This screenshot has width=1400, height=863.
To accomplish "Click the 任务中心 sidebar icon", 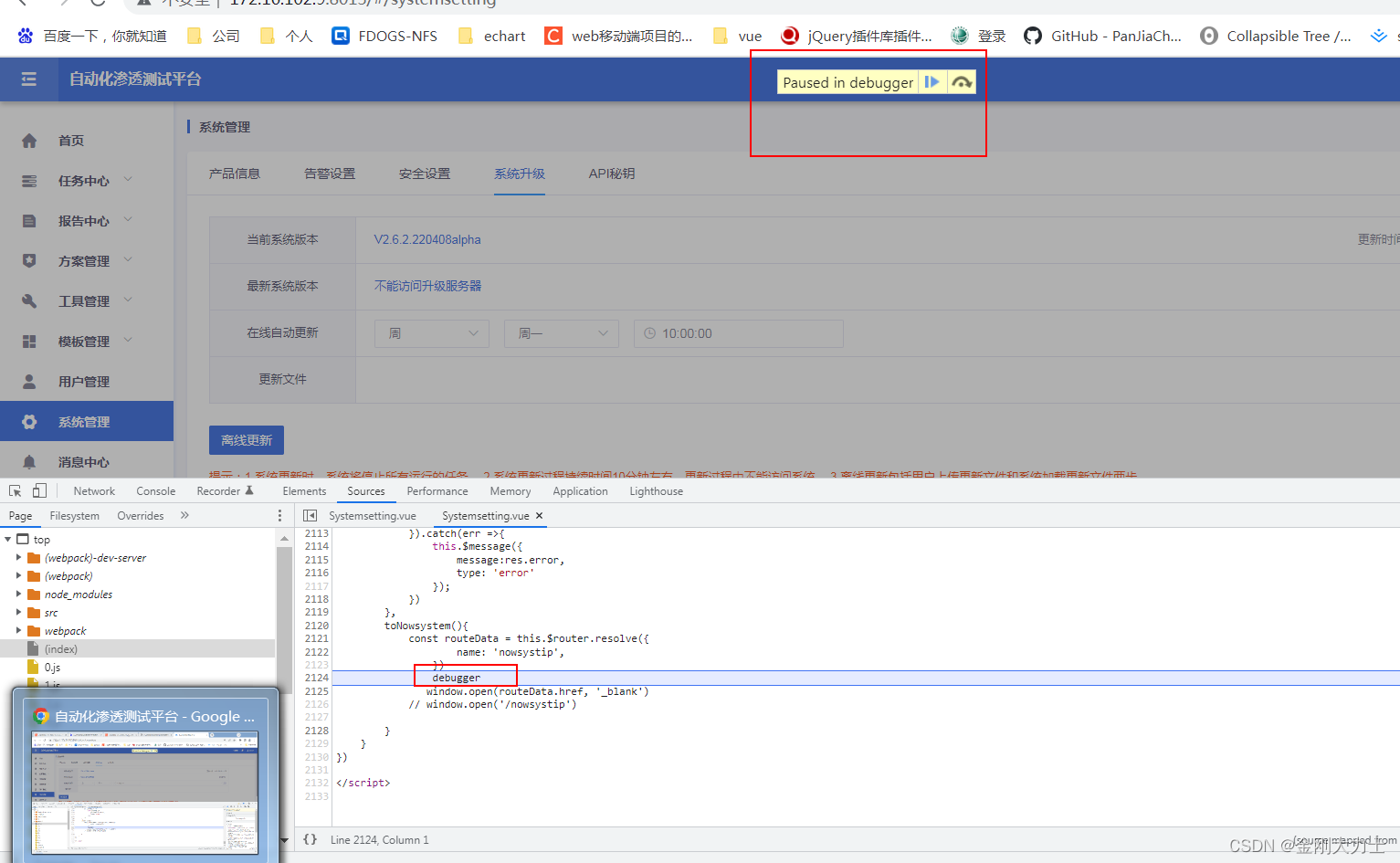I will (29, 181).
